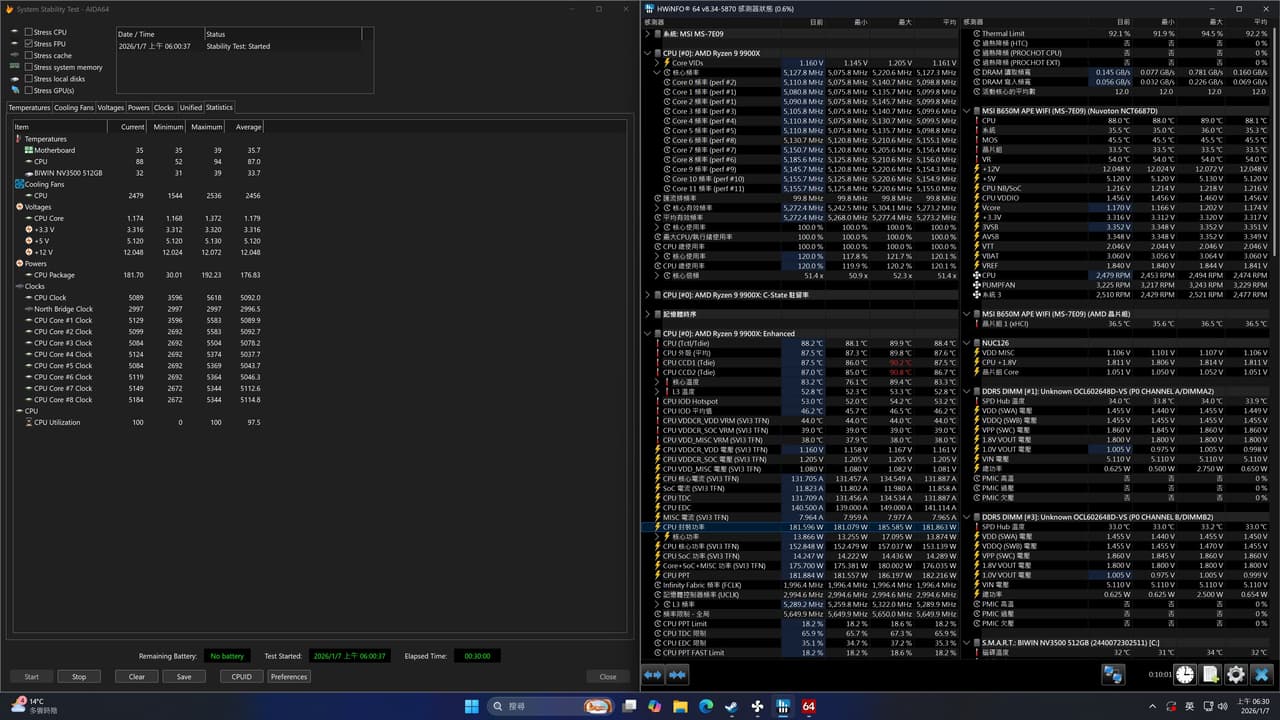The height and width of the screenshot is (720, 1280).
Task: Click the taskbar search box
Action: pyautogui.click(x=552, y=706)
